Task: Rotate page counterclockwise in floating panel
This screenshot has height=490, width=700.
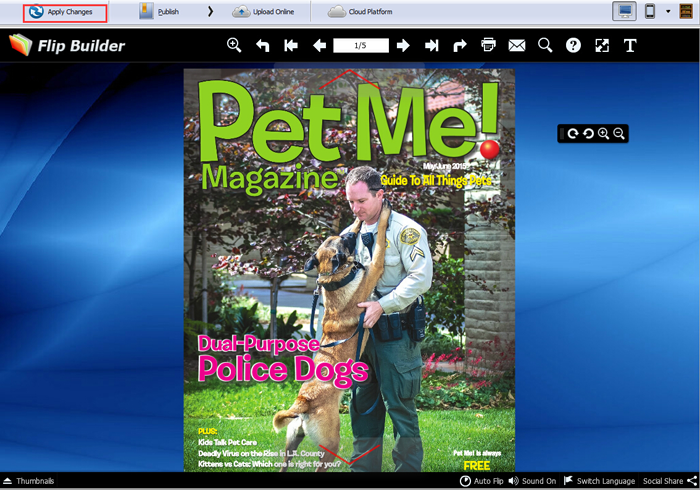Action: 588,133
